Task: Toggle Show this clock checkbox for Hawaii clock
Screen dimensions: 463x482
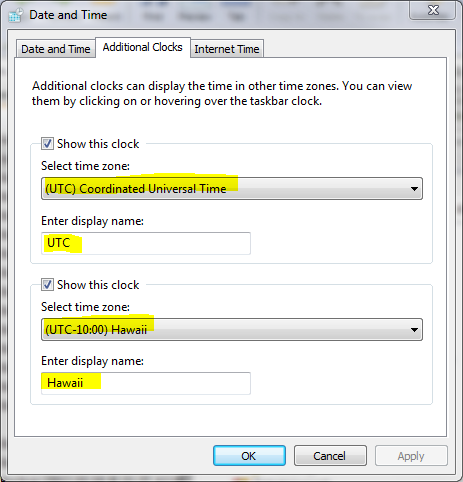Action: 47,285
